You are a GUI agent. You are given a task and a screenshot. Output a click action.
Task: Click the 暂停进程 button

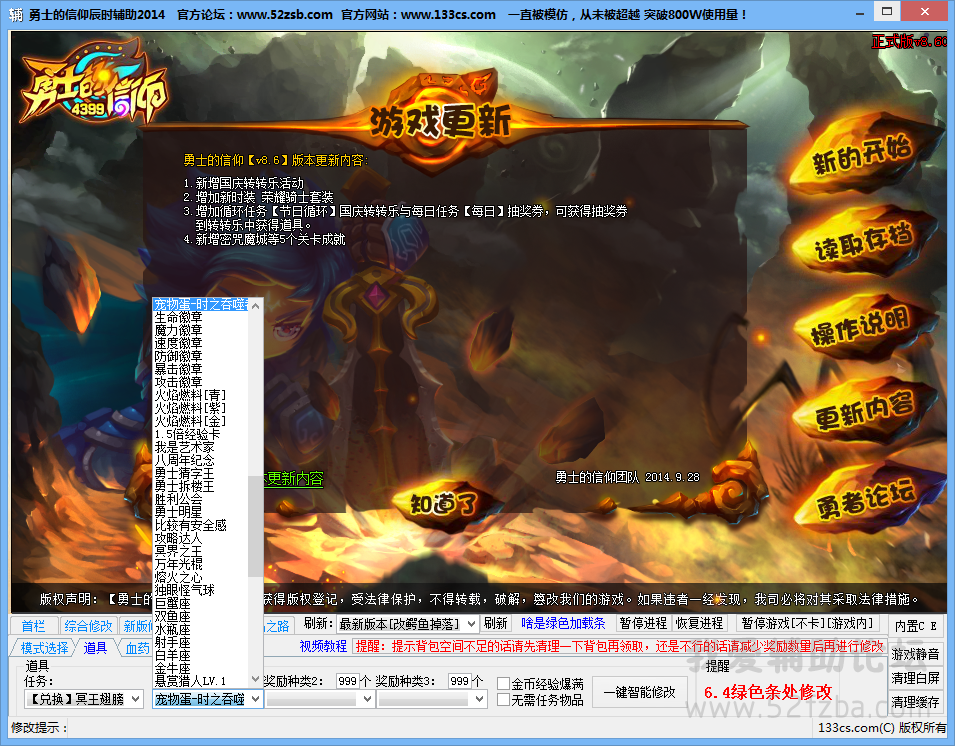643,624
